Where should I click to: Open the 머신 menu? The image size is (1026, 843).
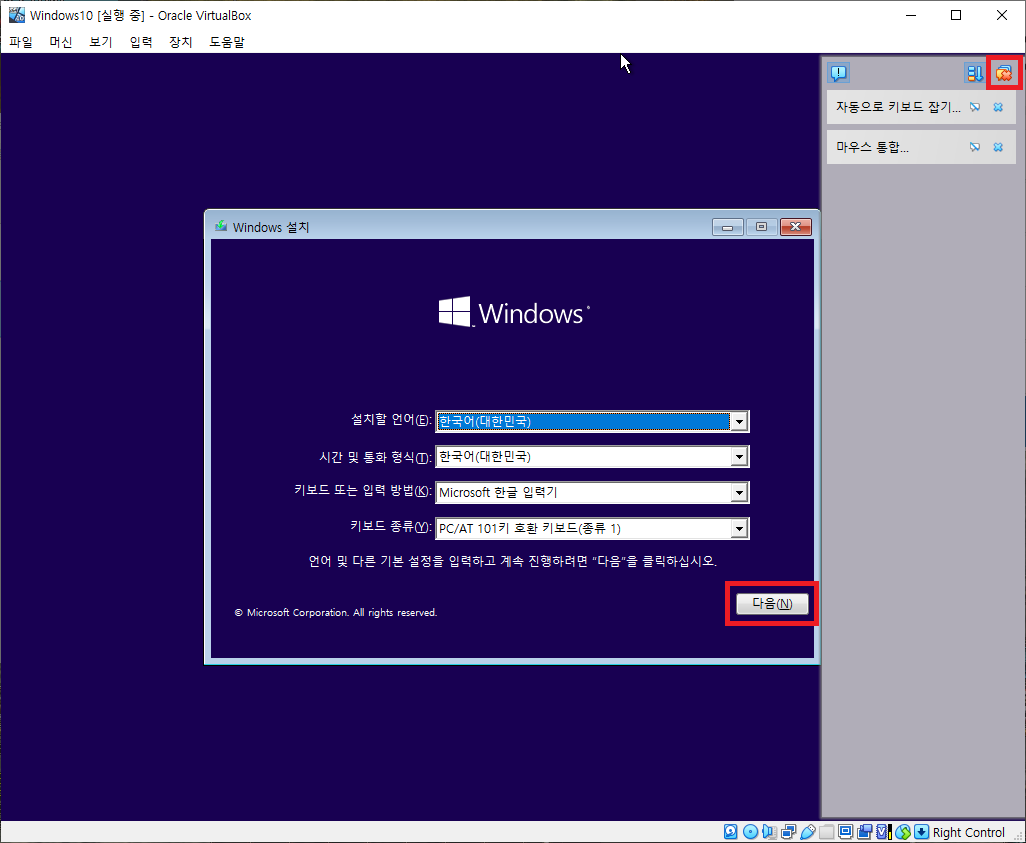pyautogui.click(x=61, y=42)
